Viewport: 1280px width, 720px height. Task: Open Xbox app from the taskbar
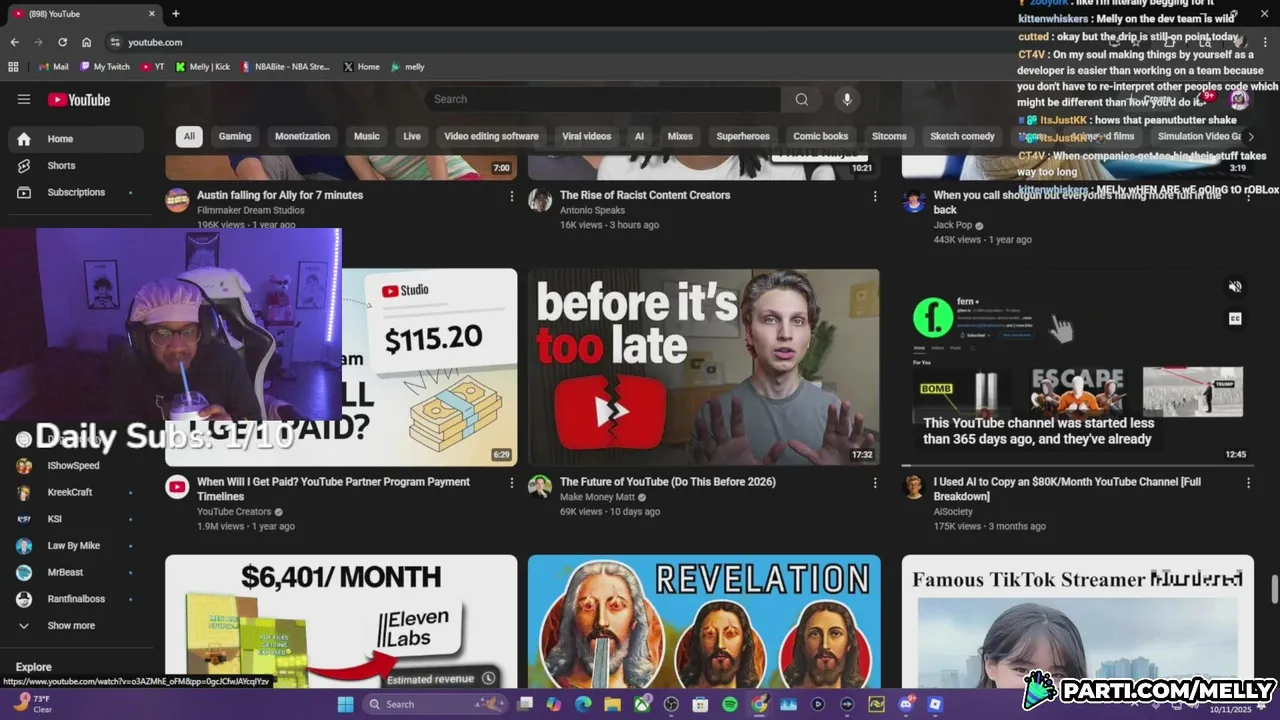(x=642, y=704)
